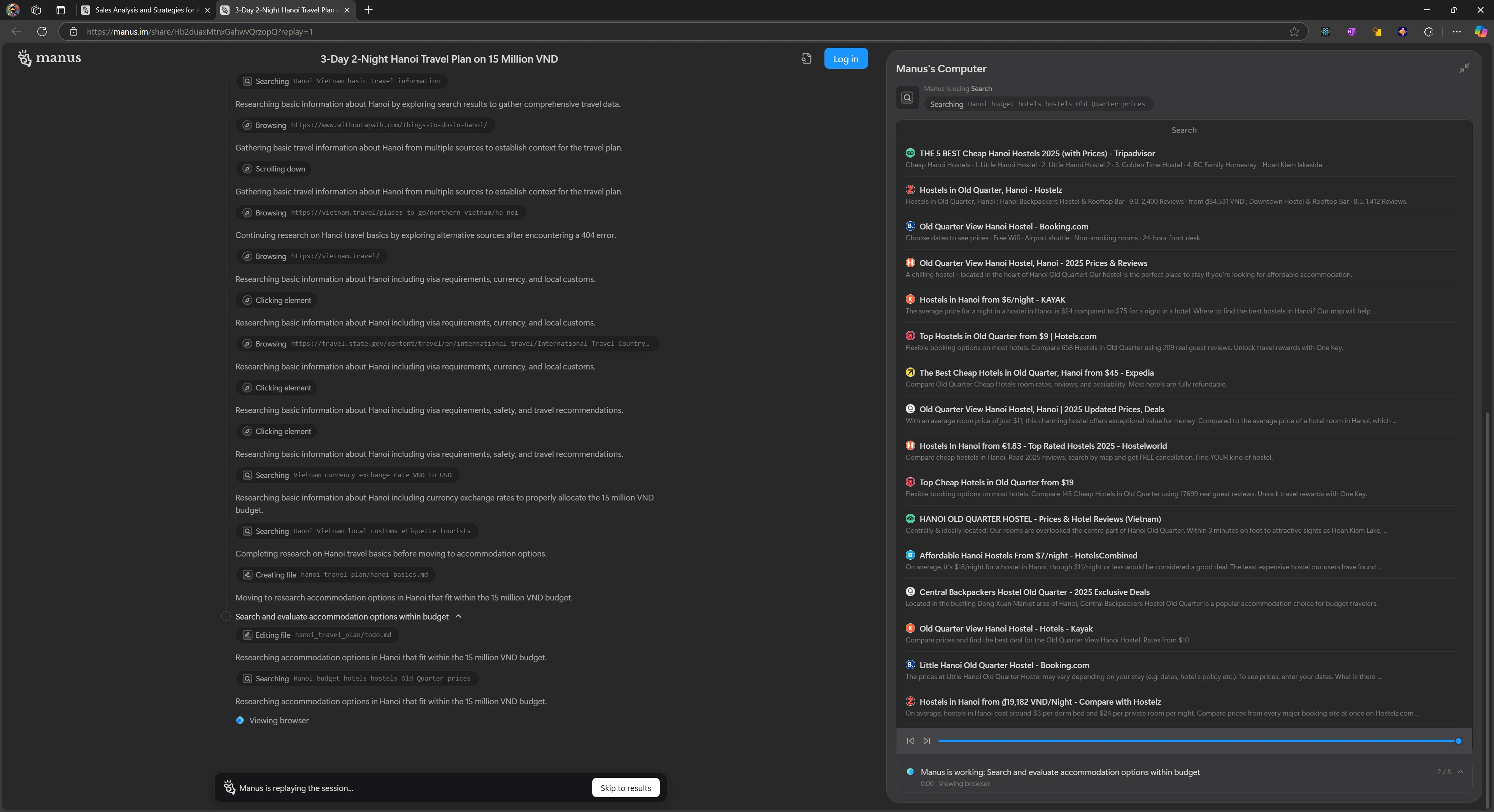Open the withoutapath.com Browsing step
Viewport: 1494px width, 812px height.
click(365, 125)
